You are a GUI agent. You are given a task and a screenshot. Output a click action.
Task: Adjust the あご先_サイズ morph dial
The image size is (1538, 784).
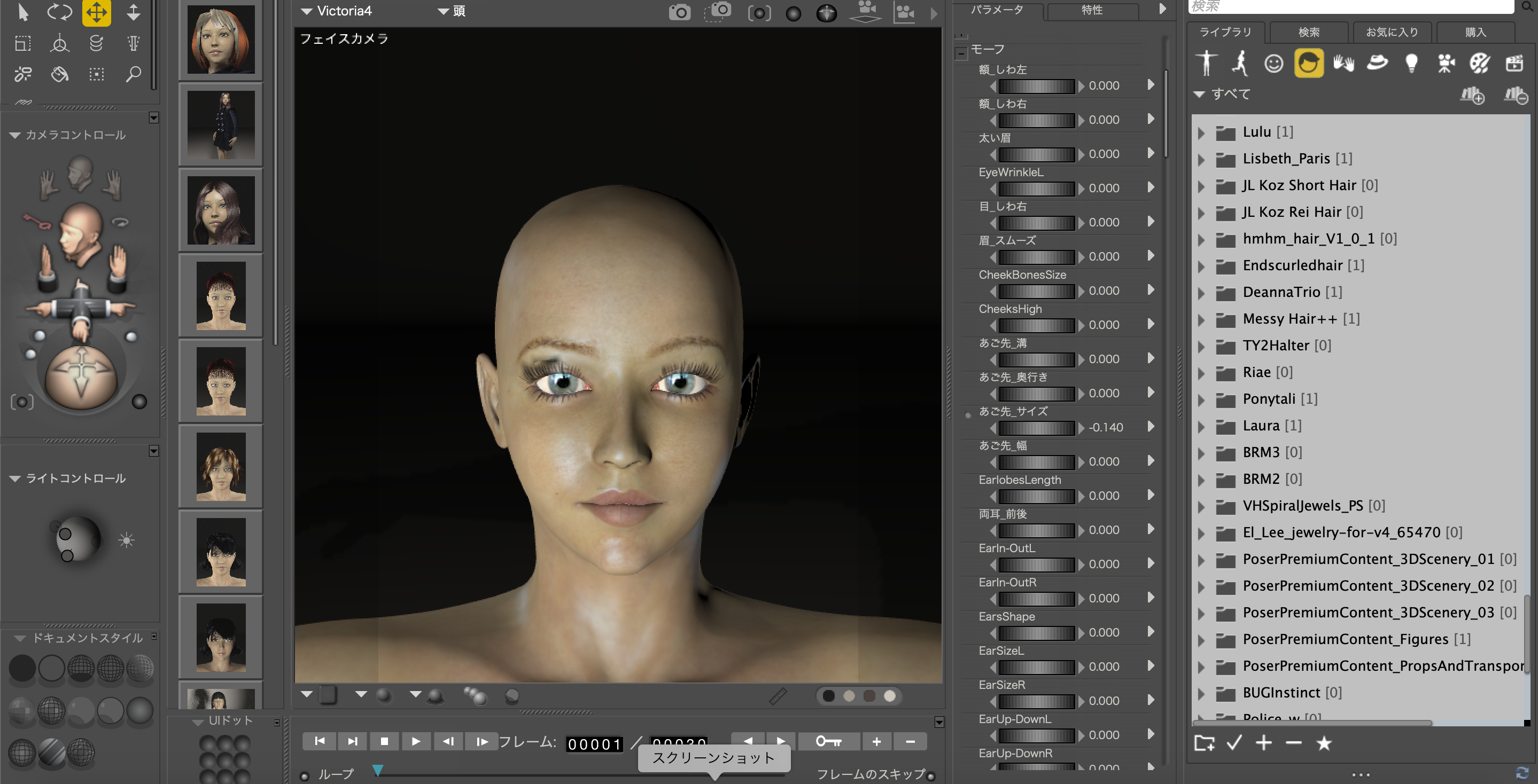pyautogui.click(x=1037, y=428)
